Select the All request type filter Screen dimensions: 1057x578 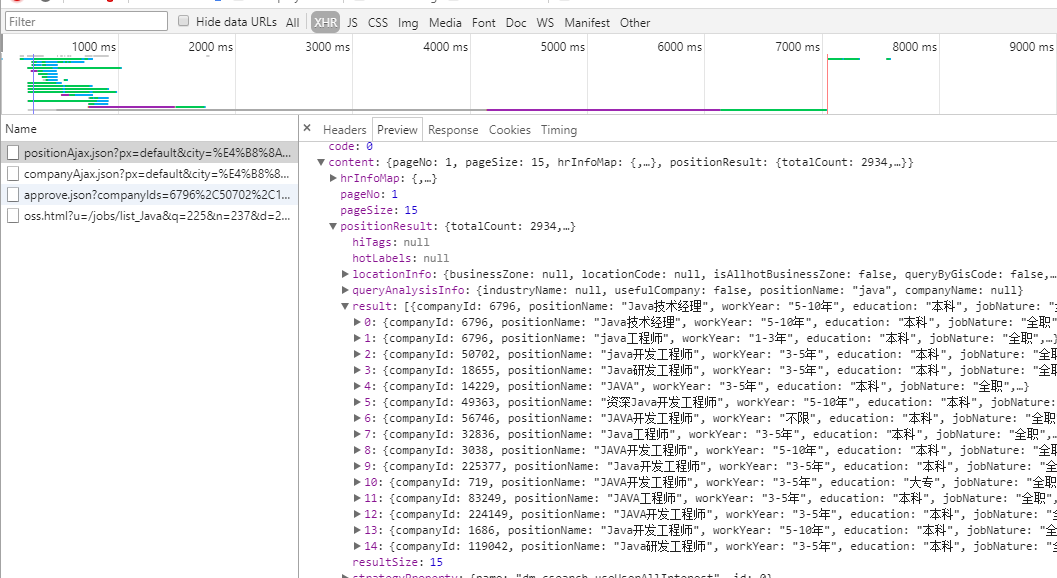293,22
